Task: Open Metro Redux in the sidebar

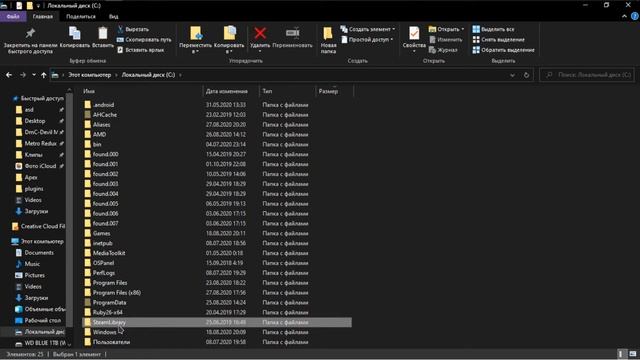Action: [40, 143]
